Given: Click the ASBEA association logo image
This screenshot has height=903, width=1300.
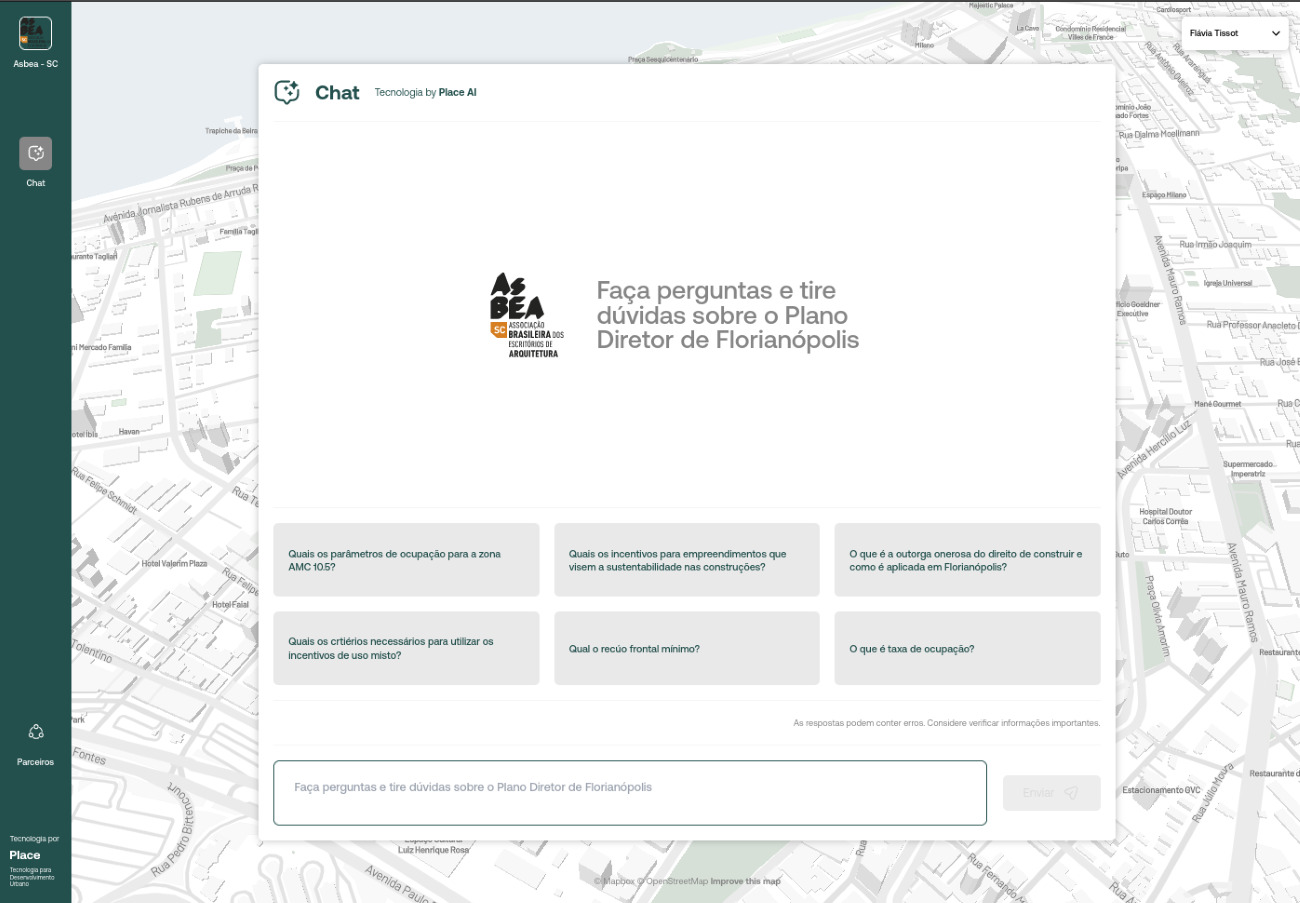Looking at the screenshot, I should (x=527, y=315).
